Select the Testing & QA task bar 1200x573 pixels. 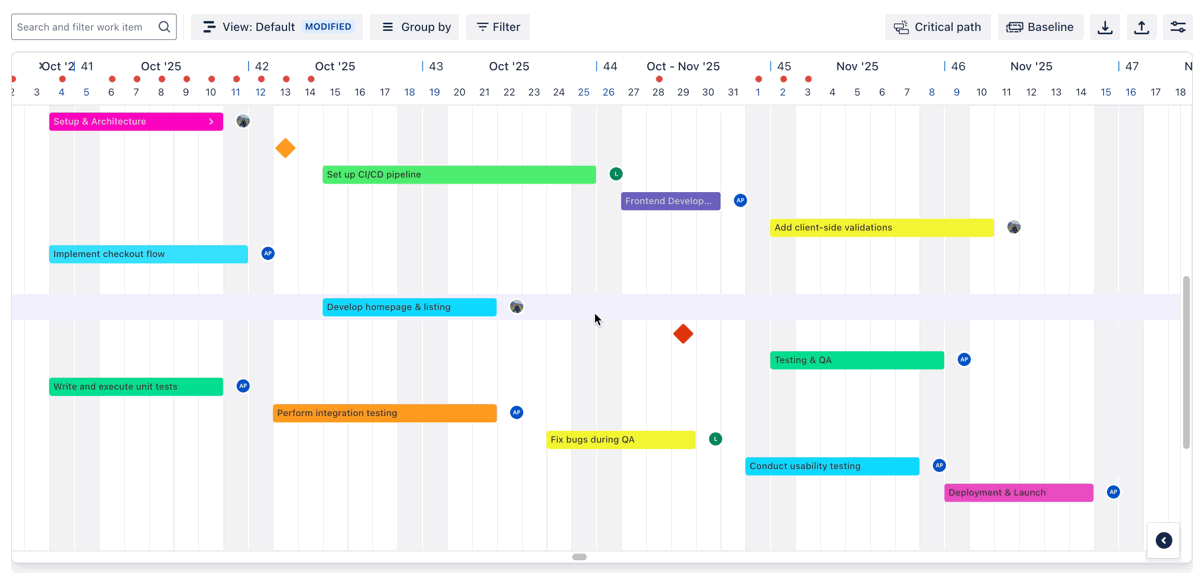856,360
